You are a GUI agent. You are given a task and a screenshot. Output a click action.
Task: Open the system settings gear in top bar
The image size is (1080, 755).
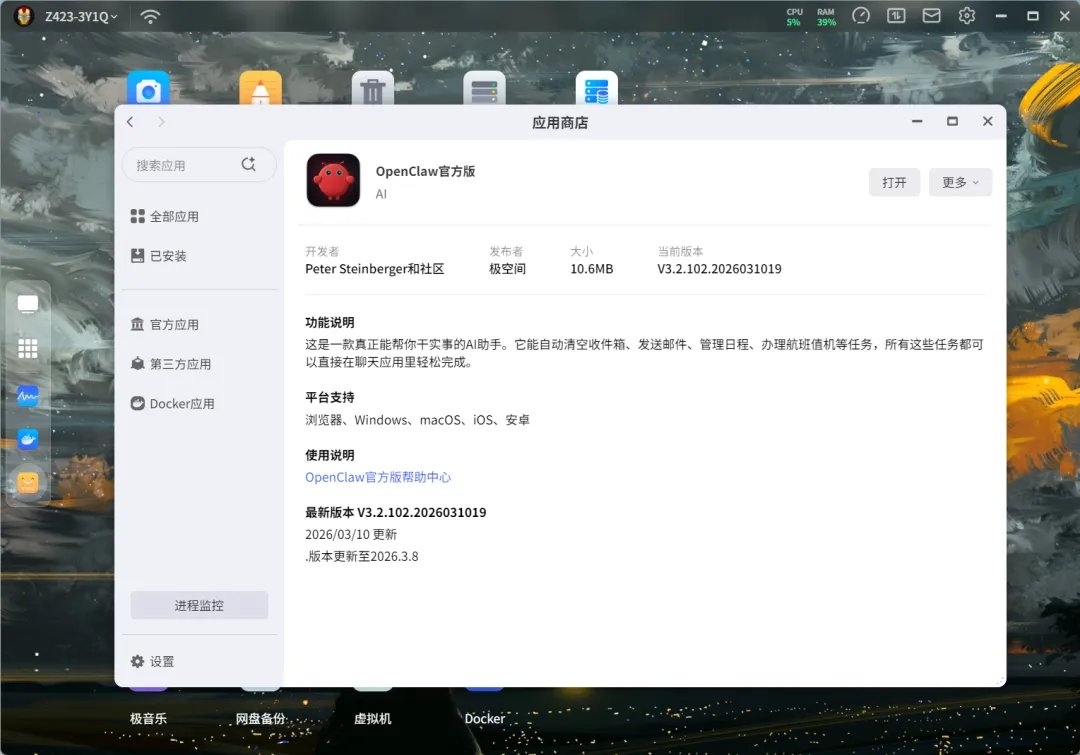tap(967, 15)
